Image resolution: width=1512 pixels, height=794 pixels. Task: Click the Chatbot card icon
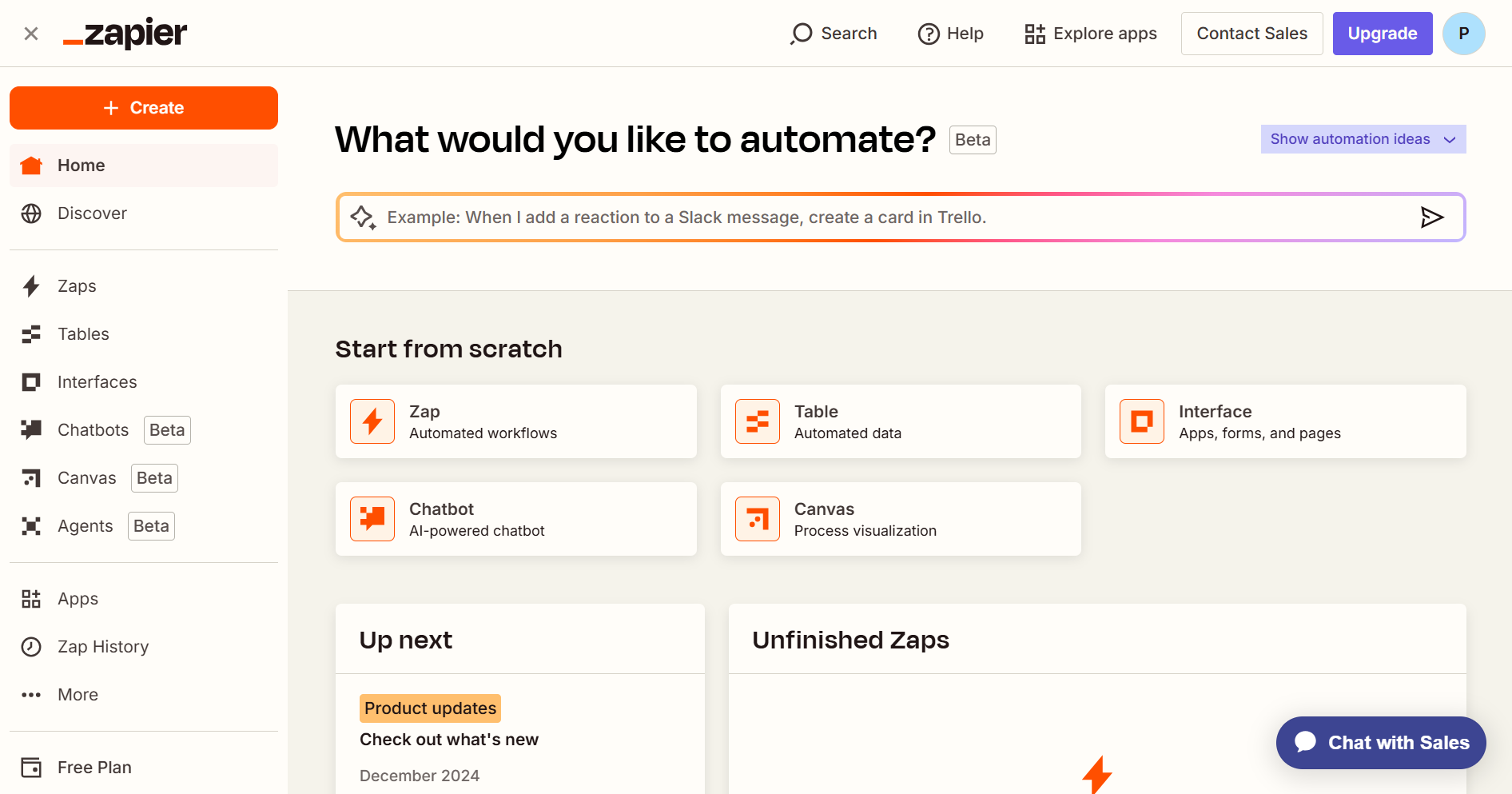tap(372, 519)
